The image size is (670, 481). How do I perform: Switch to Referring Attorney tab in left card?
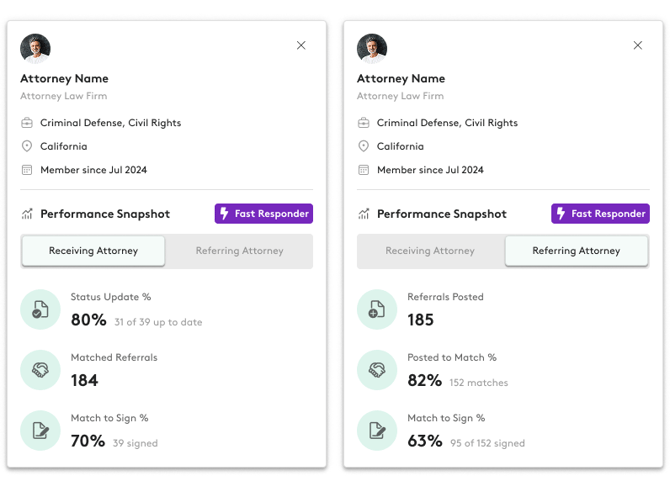coord(239,251)
